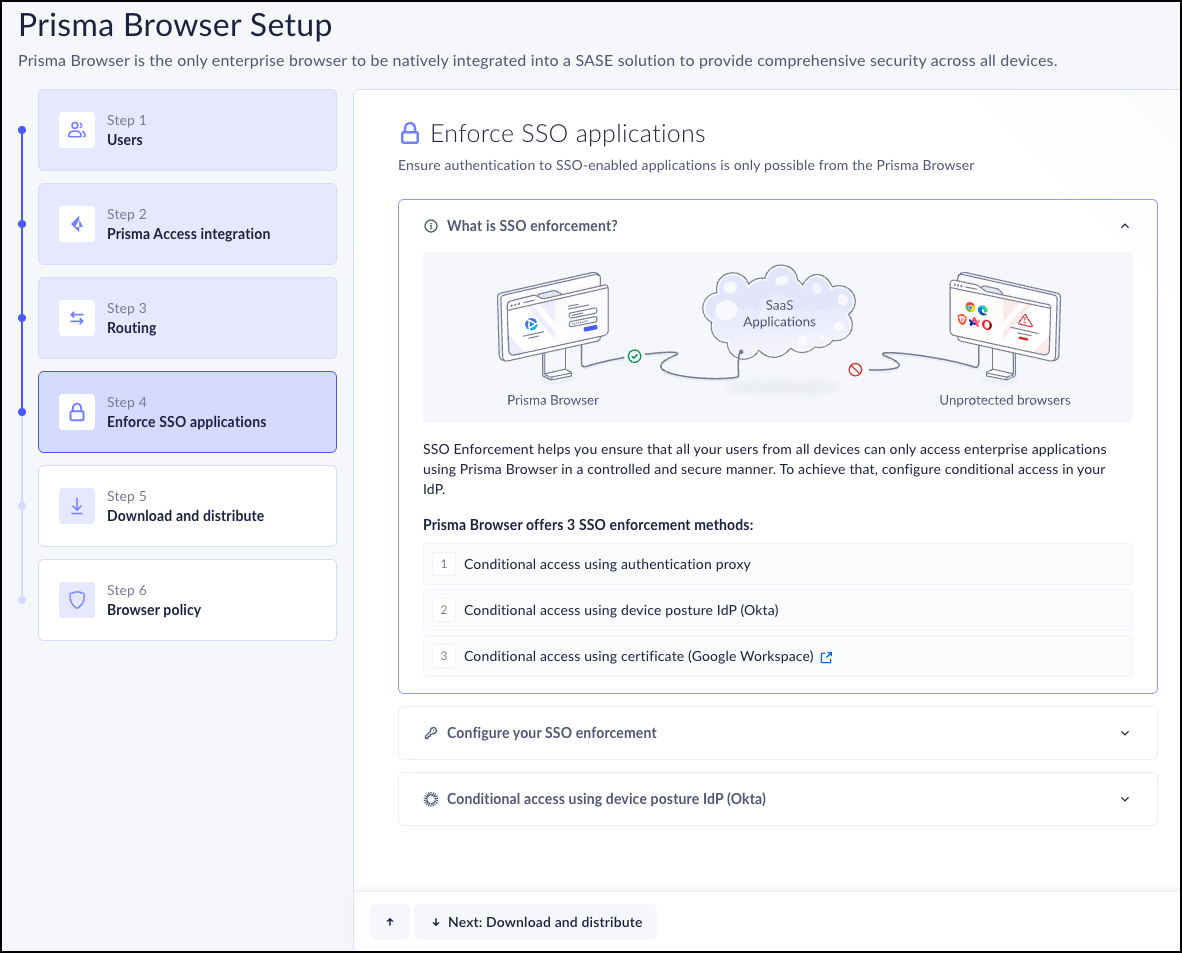Viewport: 1182px width, 953px height.
Task: Click the key icon beside Configure SSO
Action: pyautogui.click(x=431, y=733)
